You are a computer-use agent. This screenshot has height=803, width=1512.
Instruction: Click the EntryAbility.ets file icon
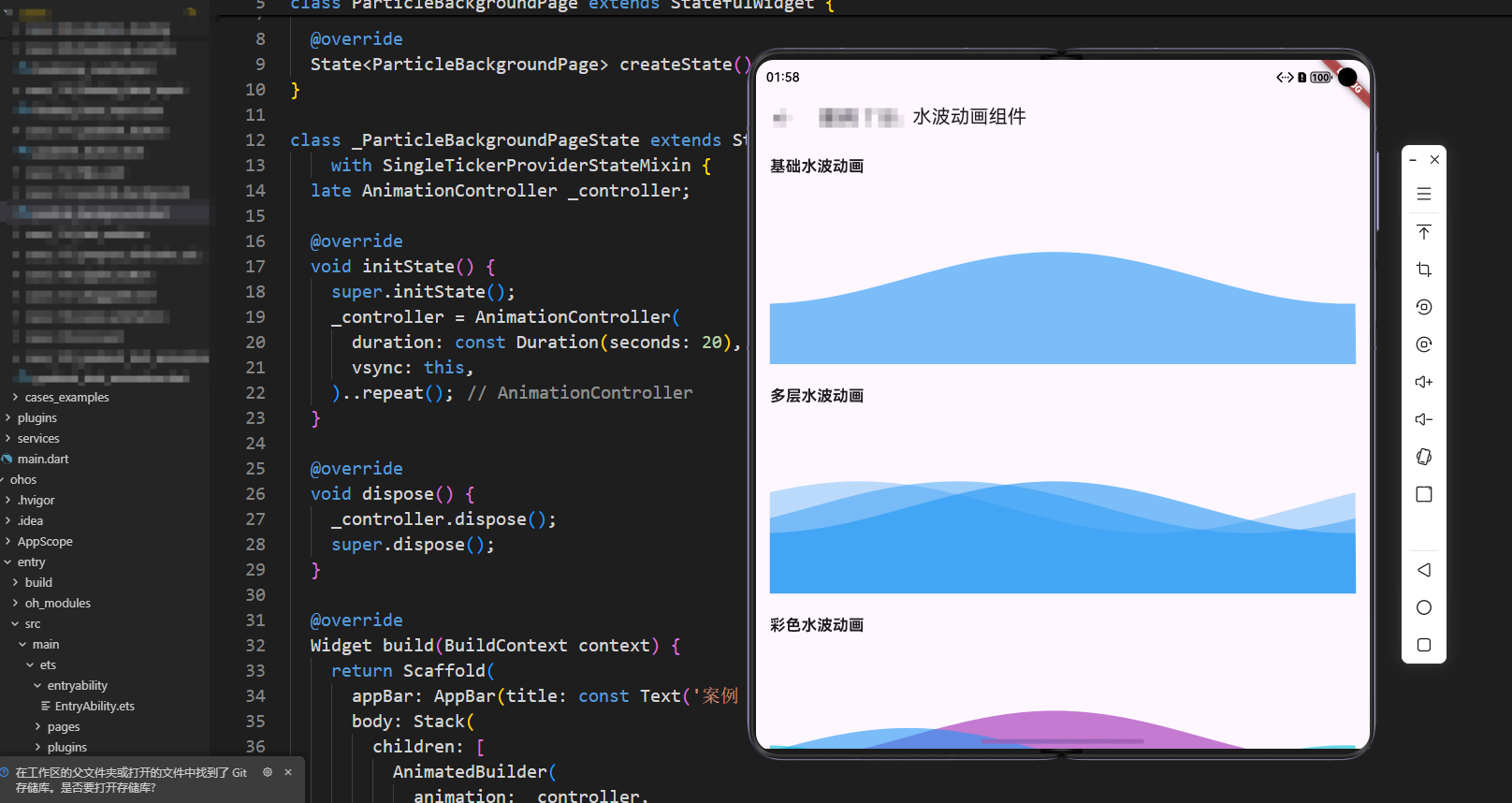coord(45,706)
